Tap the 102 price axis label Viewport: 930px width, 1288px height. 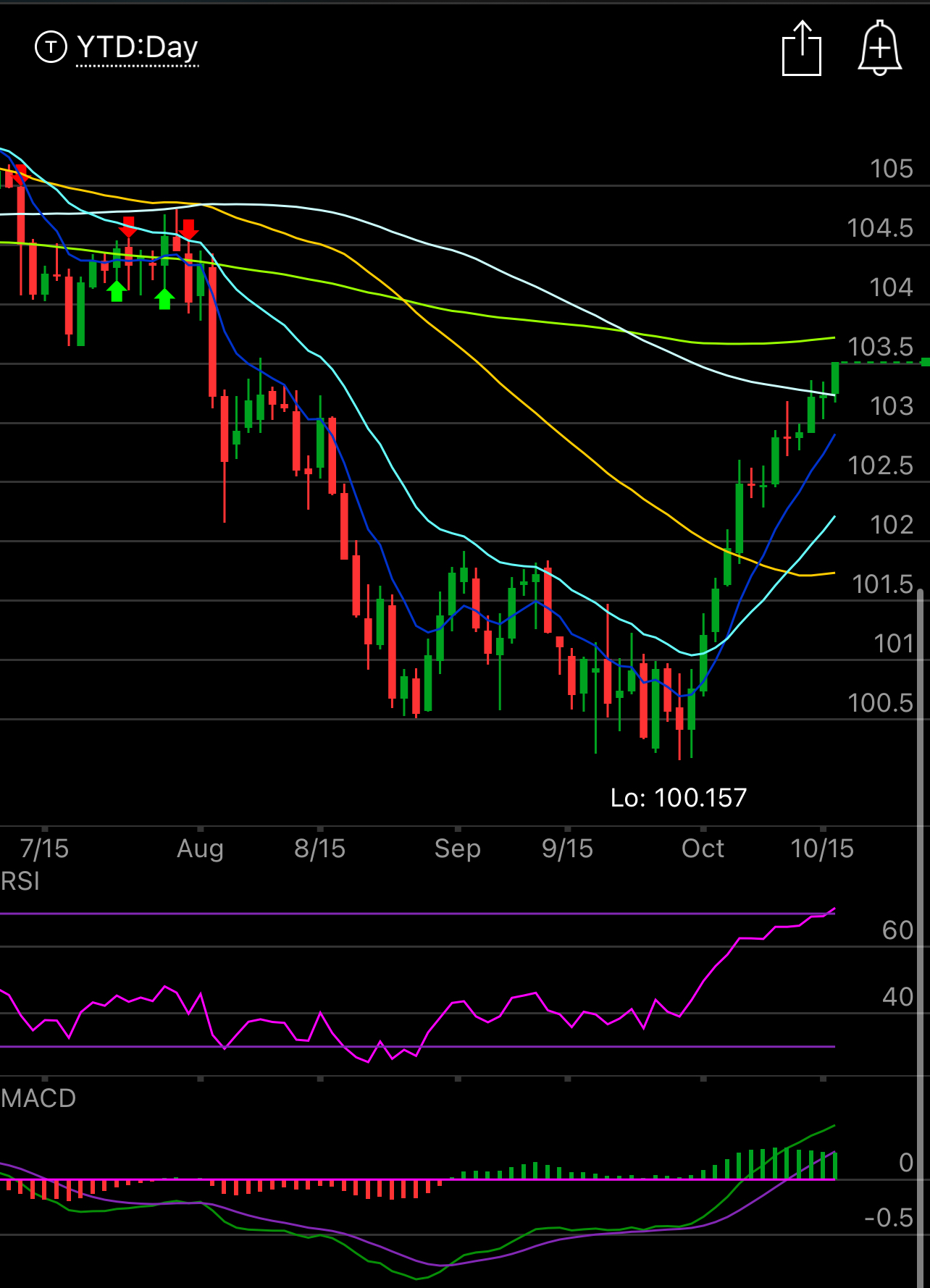pos(892,525)
